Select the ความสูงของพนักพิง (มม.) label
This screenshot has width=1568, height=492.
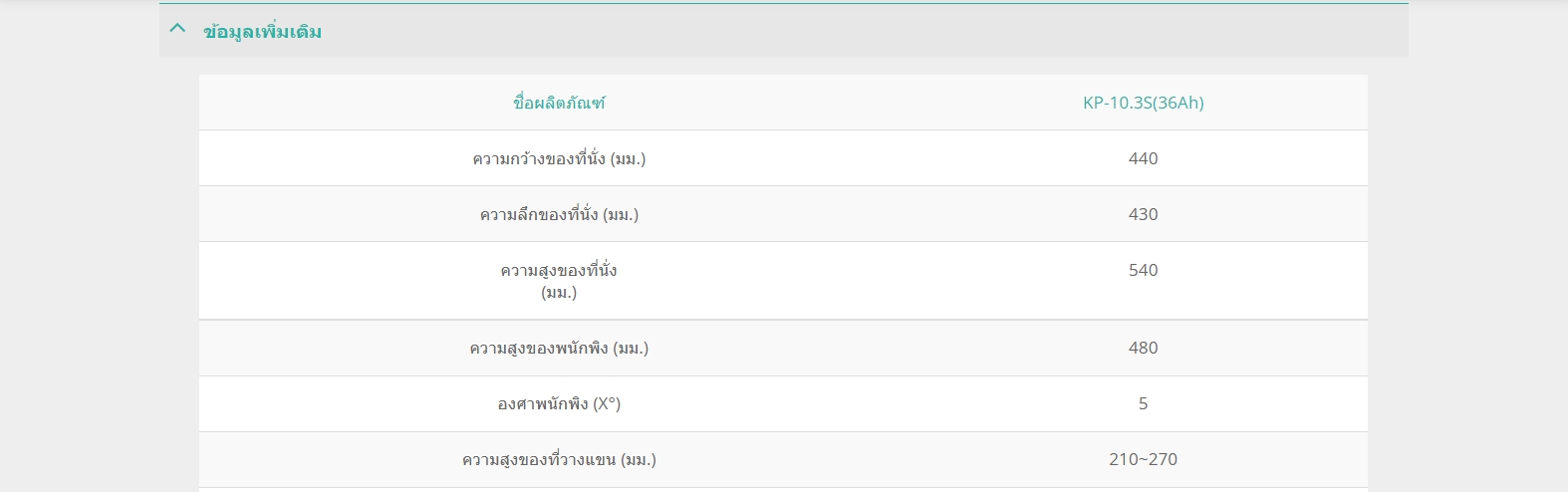[x=559, y=348]
